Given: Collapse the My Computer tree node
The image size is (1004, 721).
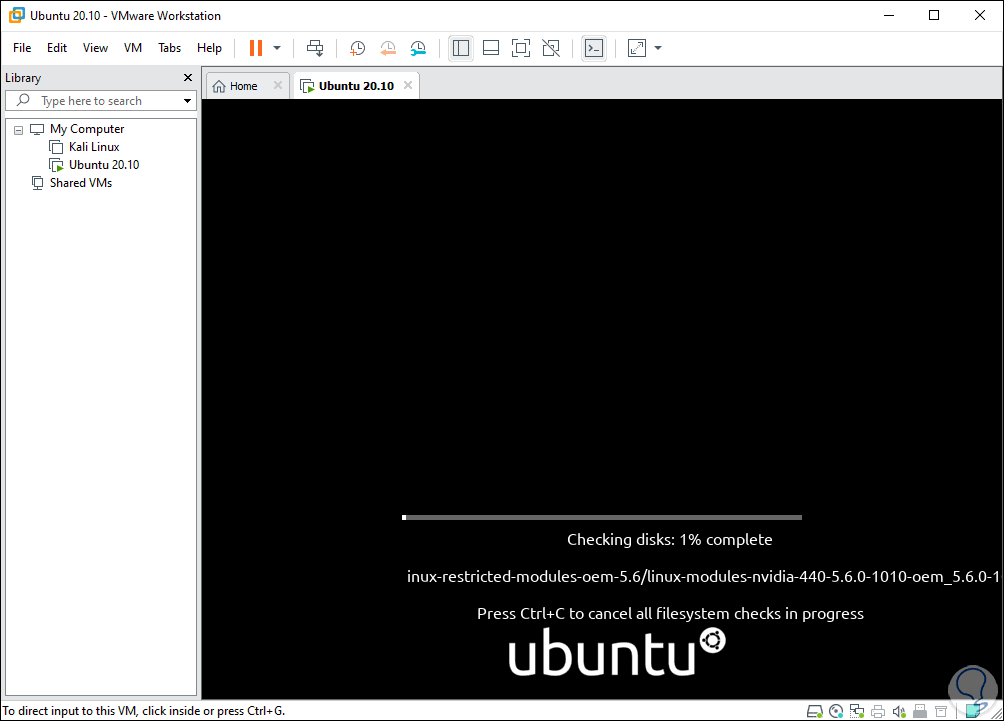Looking at the screenshot, I should coord(19,130).
